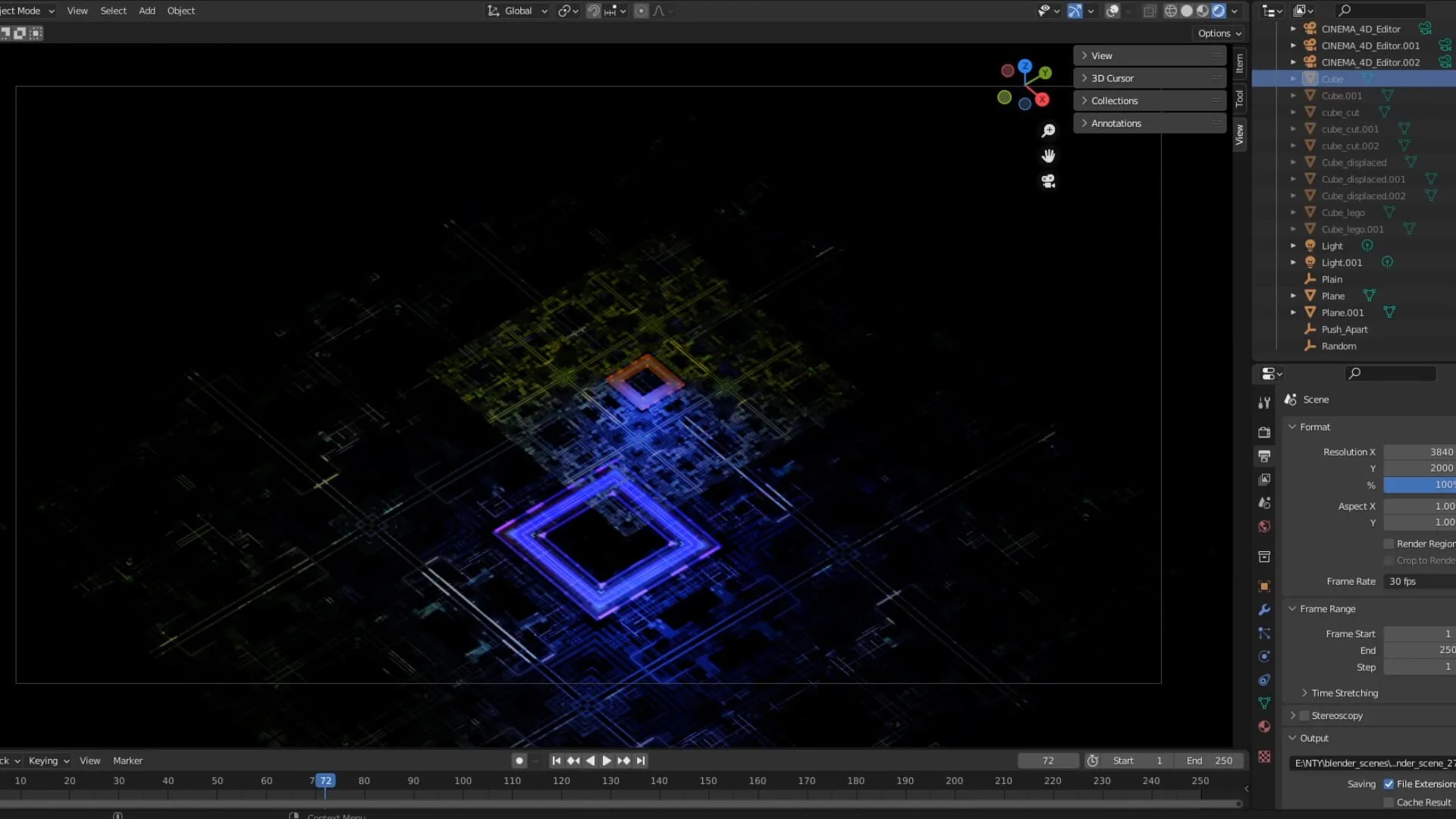
Task: Click the current frame number field
Action: [x=1048, y=761]
